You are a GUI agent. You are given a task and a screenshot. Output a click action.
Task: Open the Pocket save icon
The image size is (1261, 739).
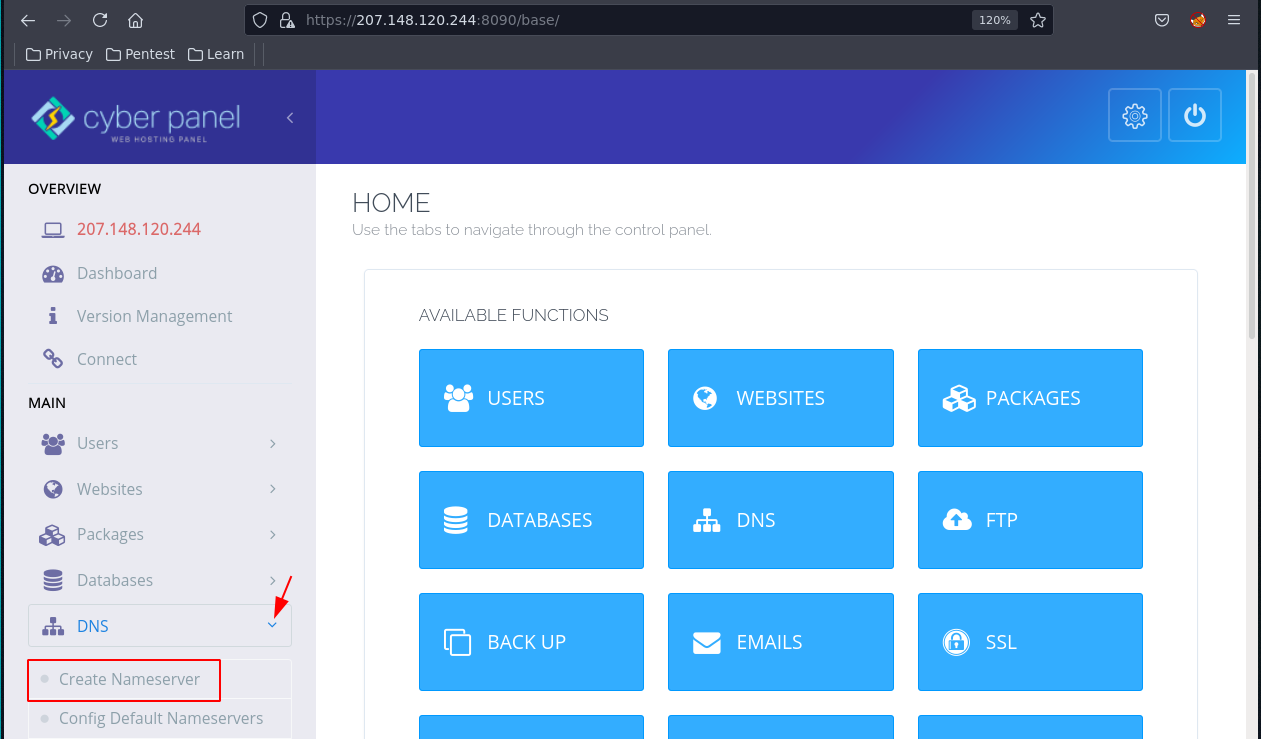click(x=1162, y=20)
